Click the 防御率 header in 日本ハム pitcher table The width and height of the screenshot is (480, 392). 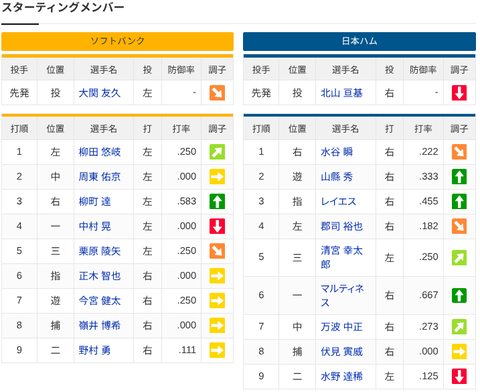point(423,70)
